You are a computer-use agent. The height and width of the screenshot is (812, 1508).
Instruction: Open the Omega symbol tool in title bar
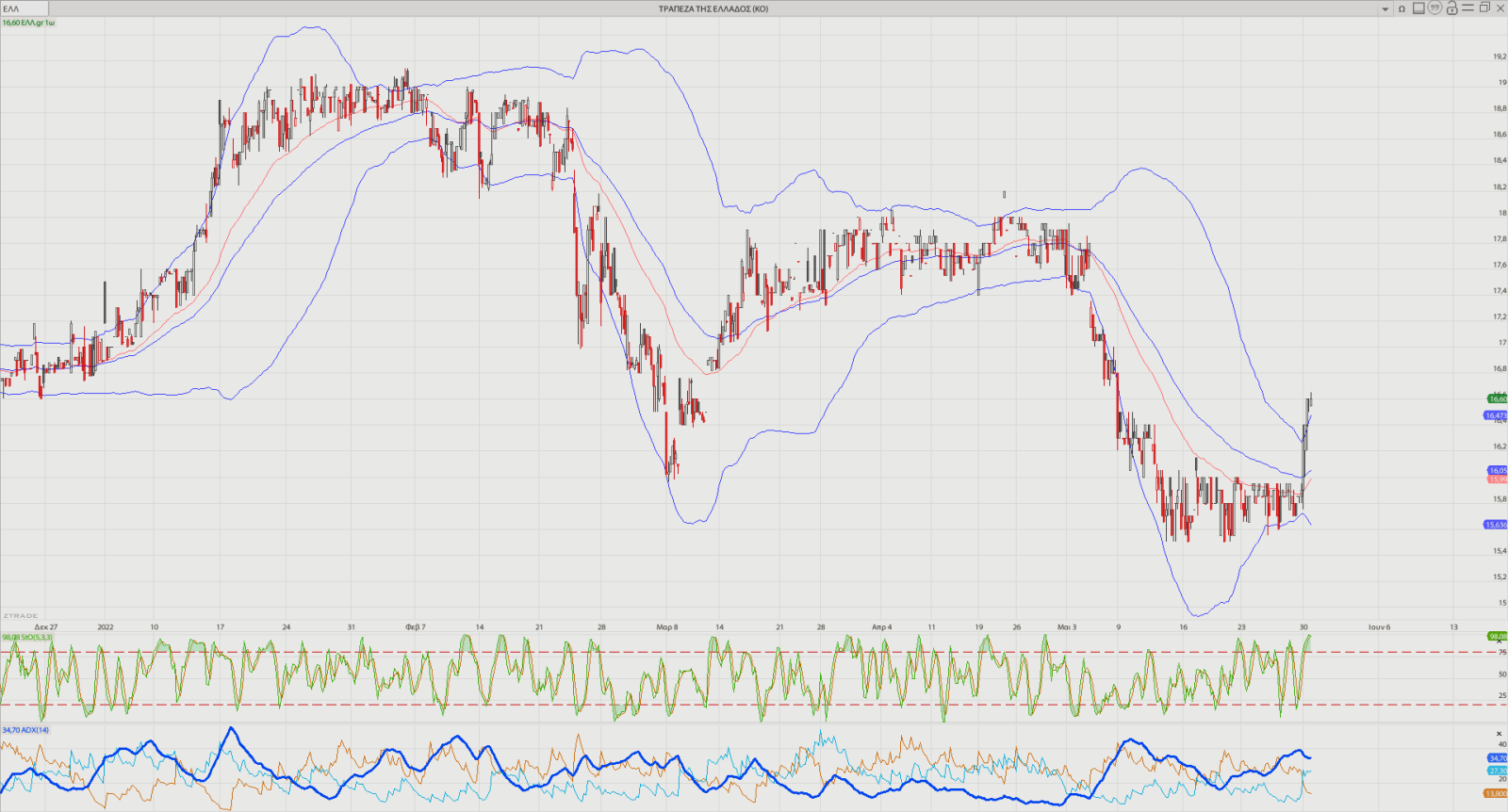[1401, 8]
